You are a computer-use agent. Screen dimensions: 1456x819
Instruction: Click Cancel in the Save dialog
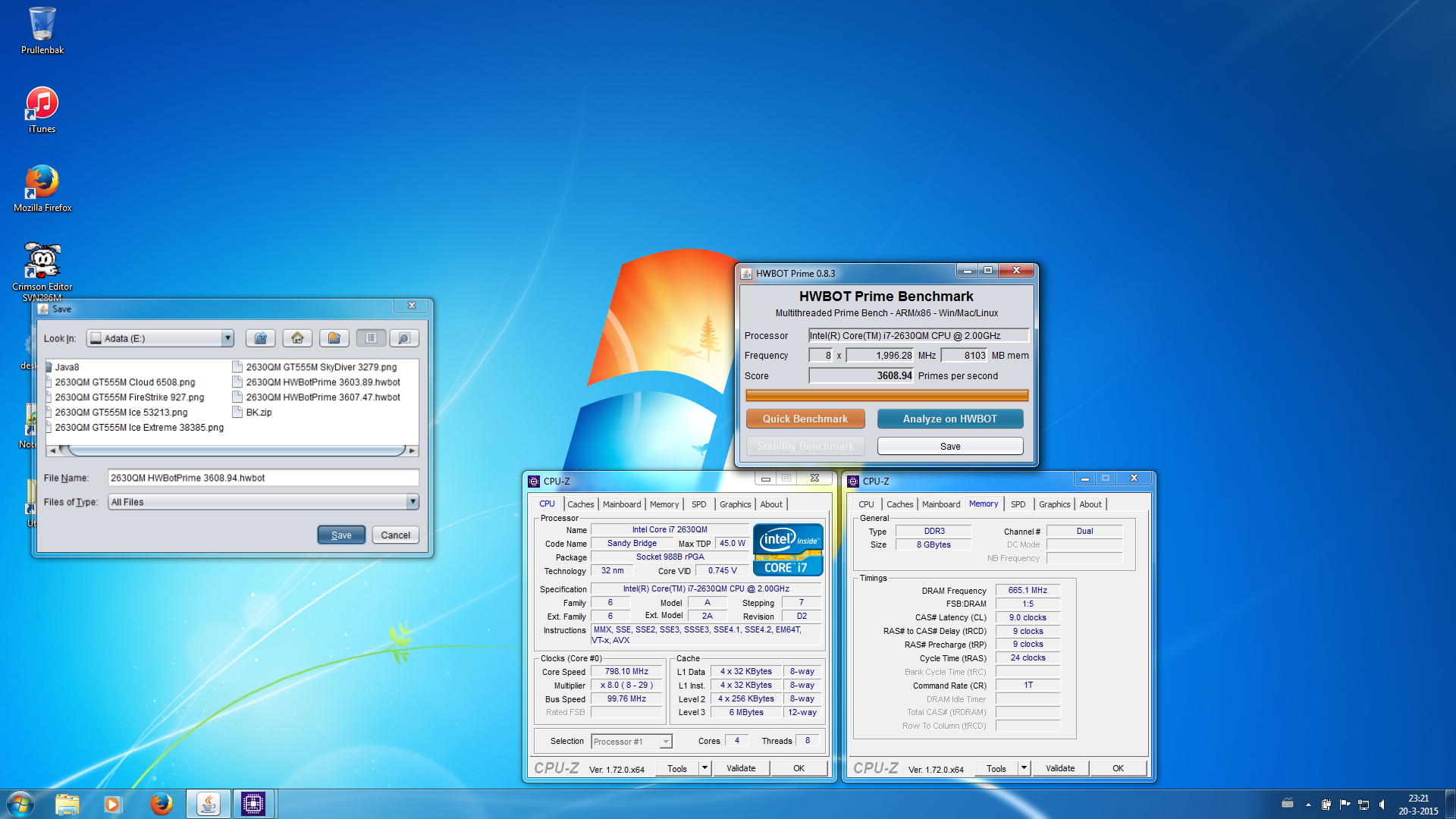pyautogui.click(x=395, y=535)
